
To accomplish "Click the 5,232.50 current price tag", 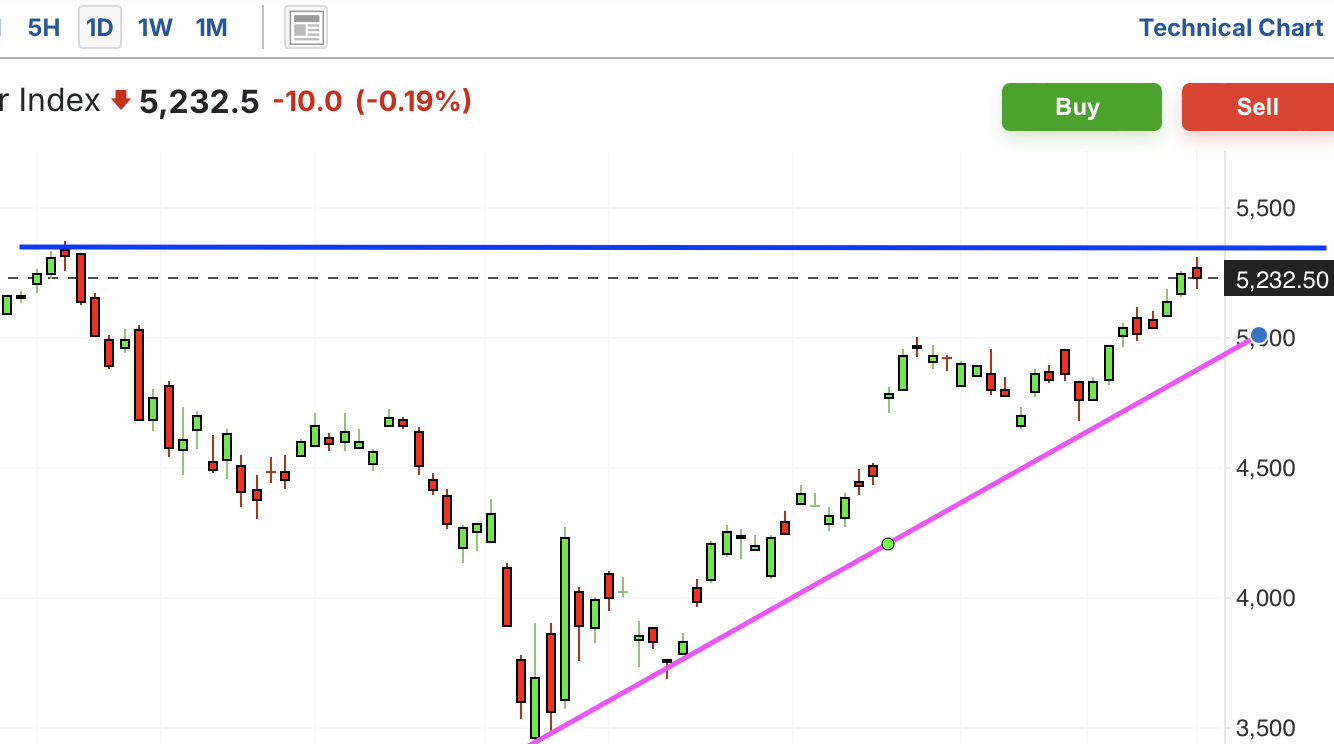I will click(1280, 280).
